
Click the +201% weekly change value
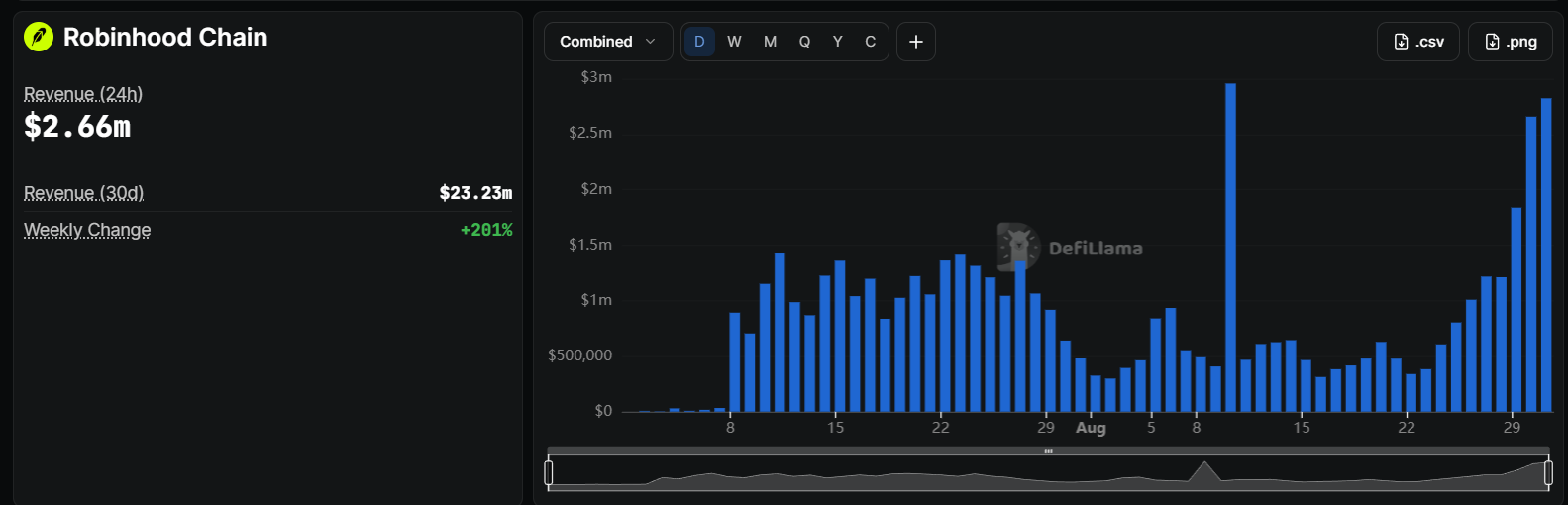click(486, 230)
